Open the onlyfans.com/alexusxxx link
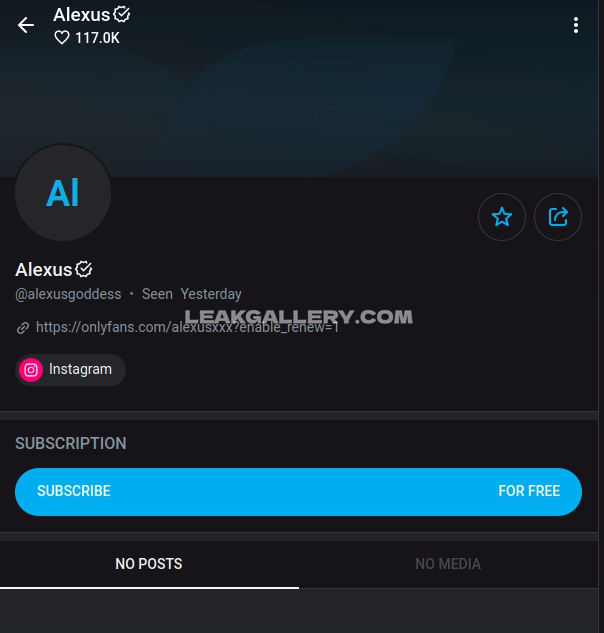Screen dimensions: 604x633 187,327
